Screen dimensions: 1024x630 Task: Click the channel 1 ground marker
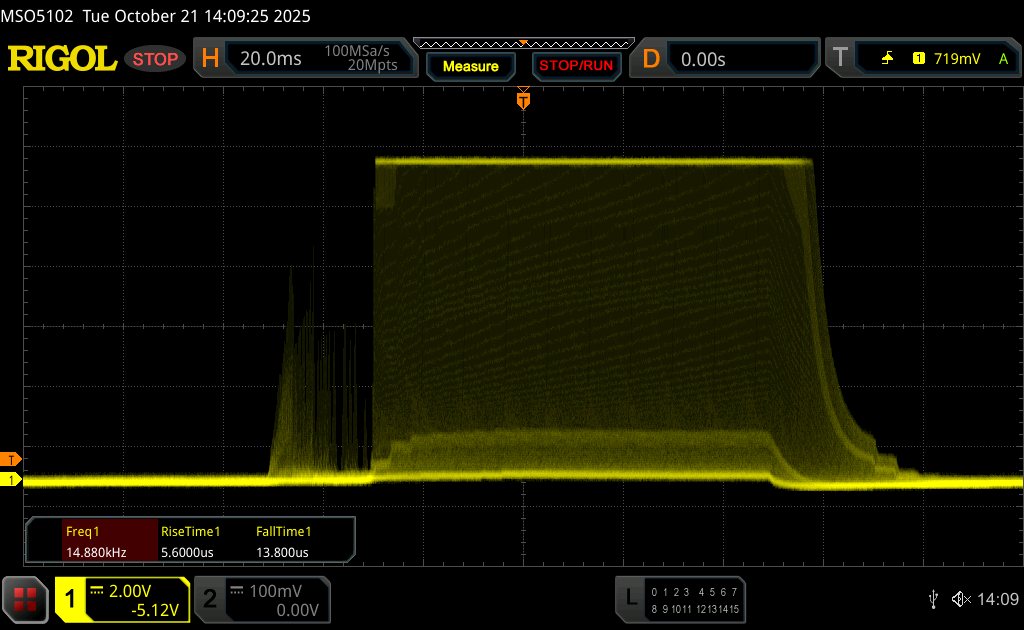[x=11, y=481]
